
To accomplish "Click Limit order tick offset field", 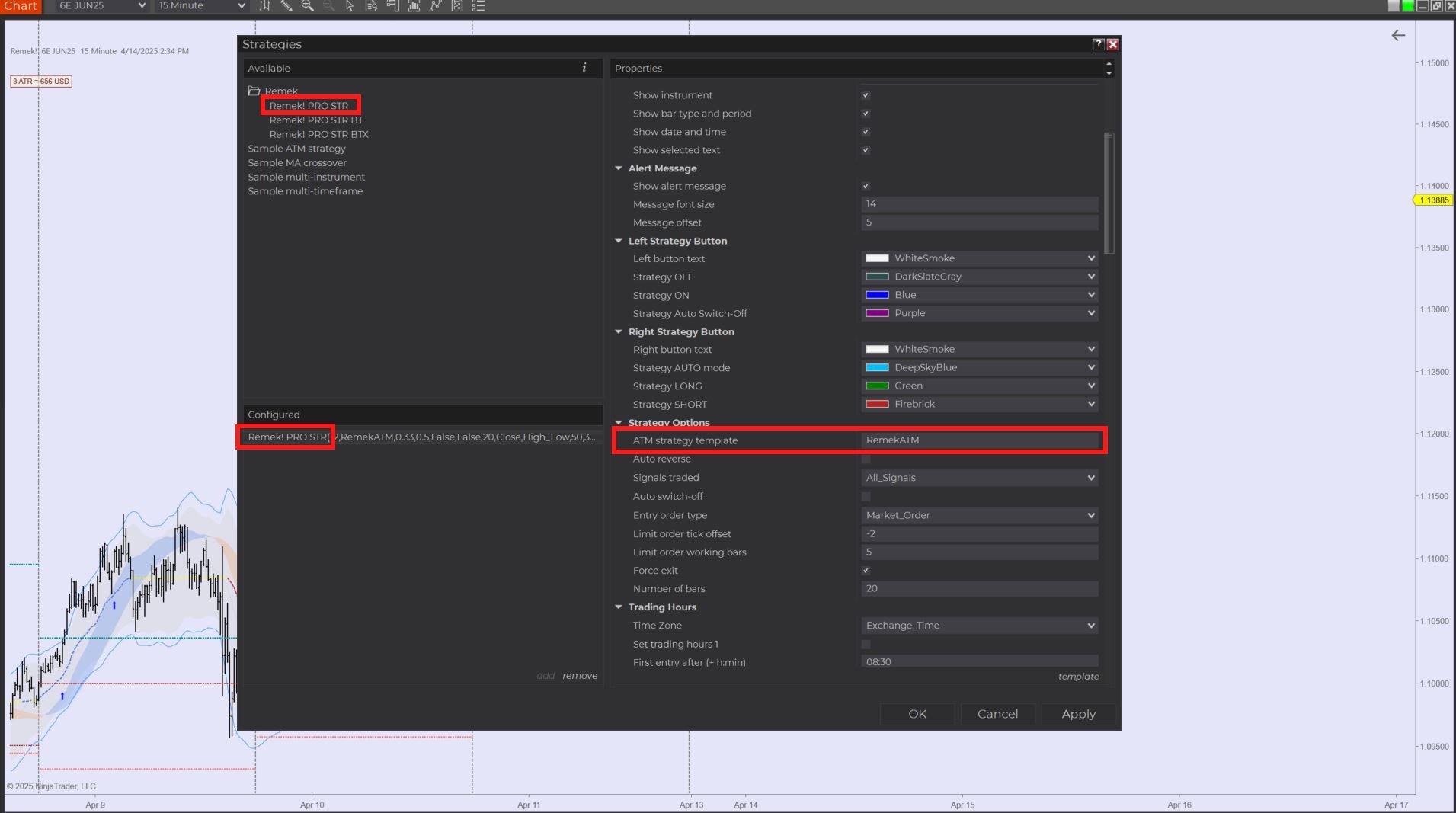I will point(980,533).
